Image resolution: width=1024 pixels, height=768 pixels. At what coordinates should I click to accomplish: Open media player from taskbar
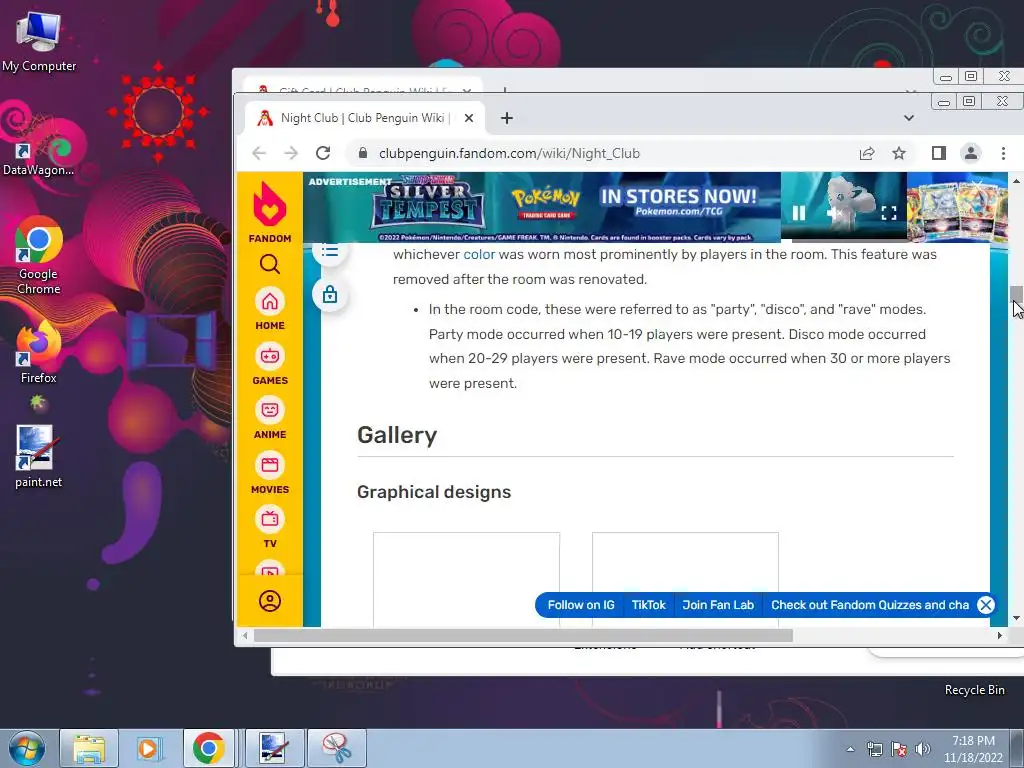coord(150,748)
